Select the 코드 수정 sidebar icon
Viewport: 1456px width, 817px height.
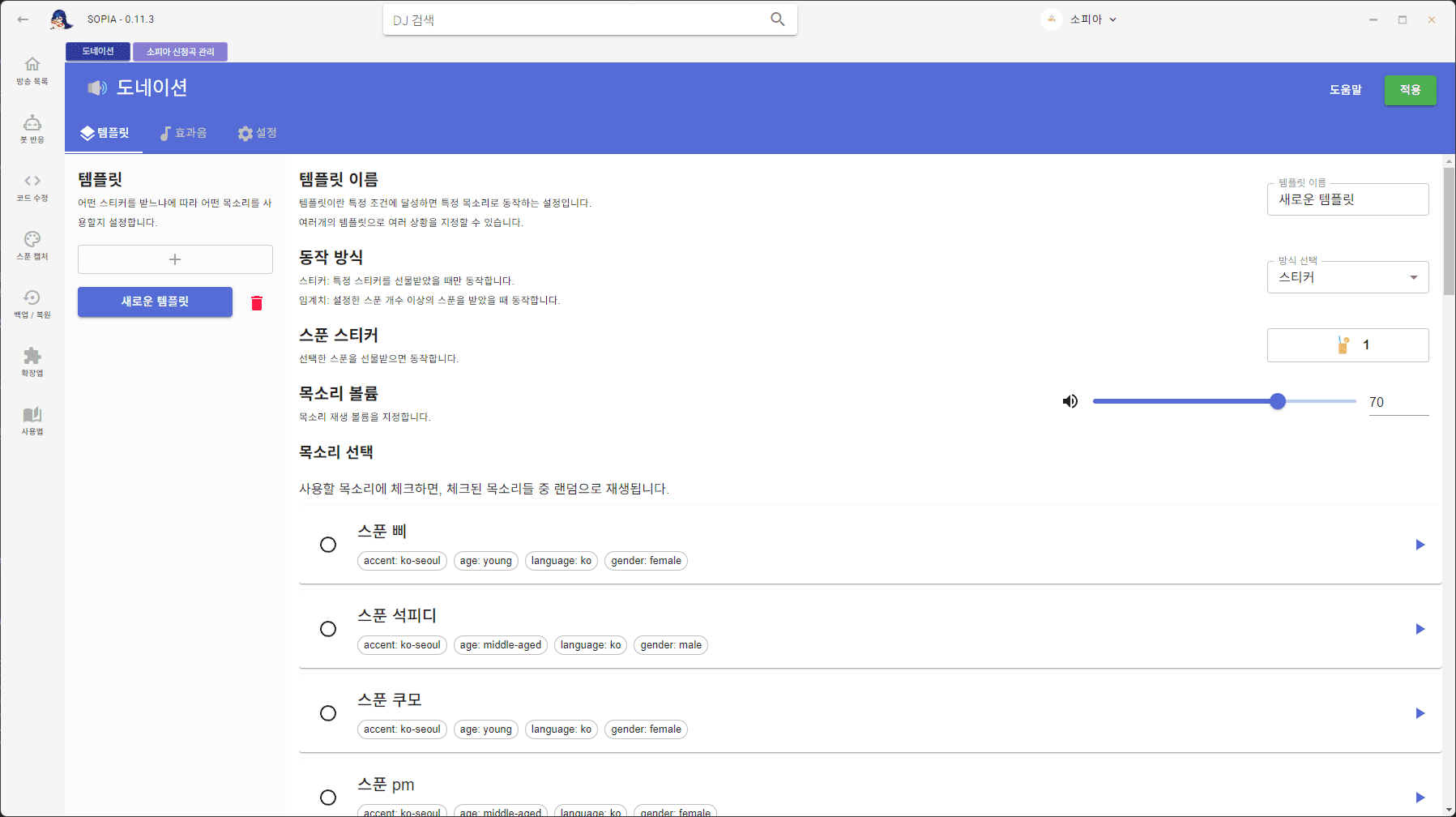point(32,186)
